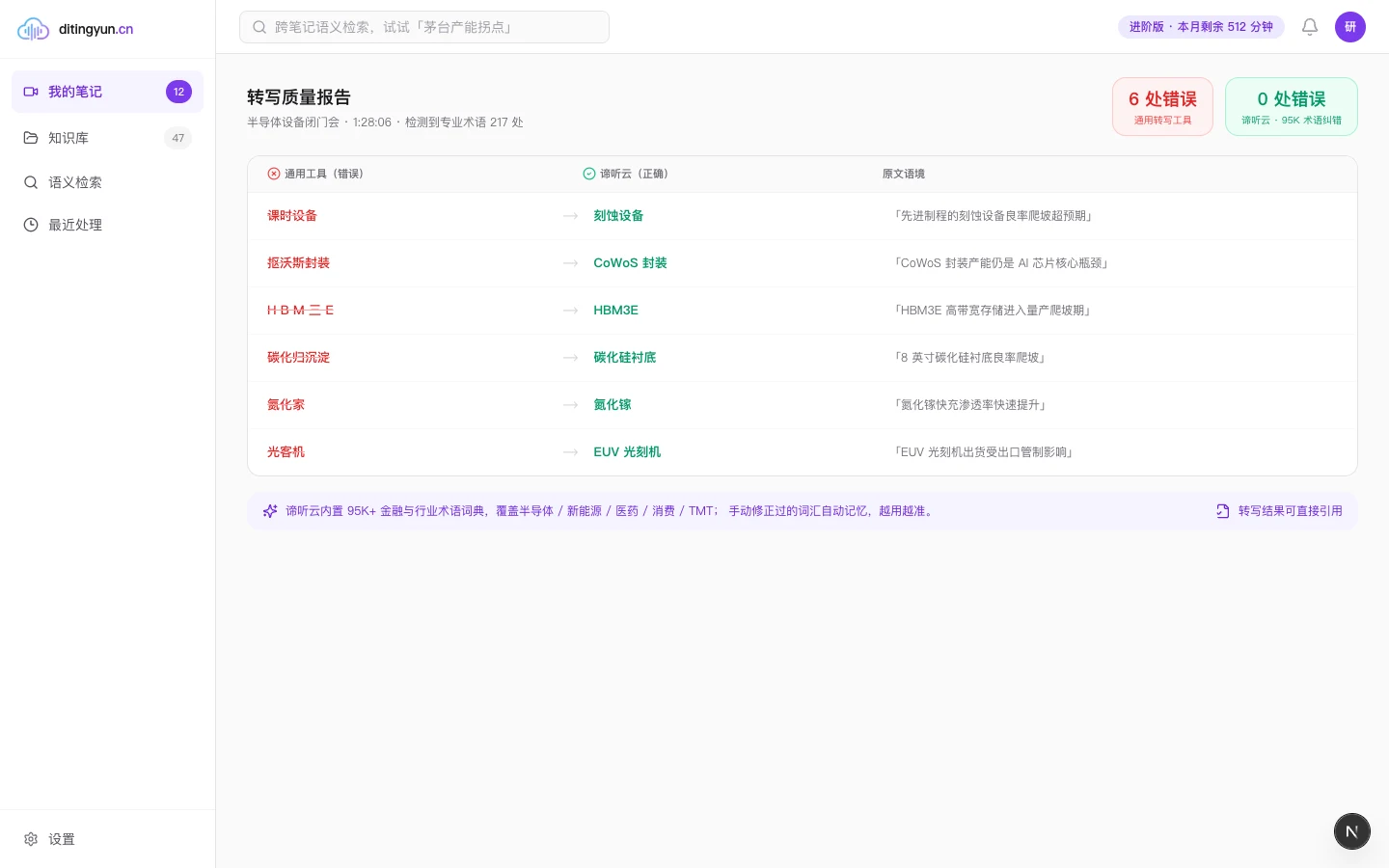Image resolution: width=1389 pixels, height=868 pixels.
Task: Click context 「先进制程的刻蚀设备良率爬坡超预期」
Action: point(994,216)
